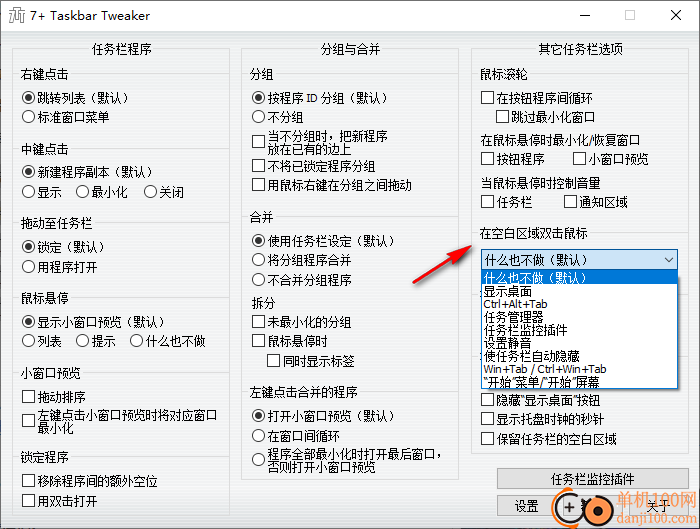
Task: Select 使用任务栏设定（默认） radio
Action: coord(258,241)
